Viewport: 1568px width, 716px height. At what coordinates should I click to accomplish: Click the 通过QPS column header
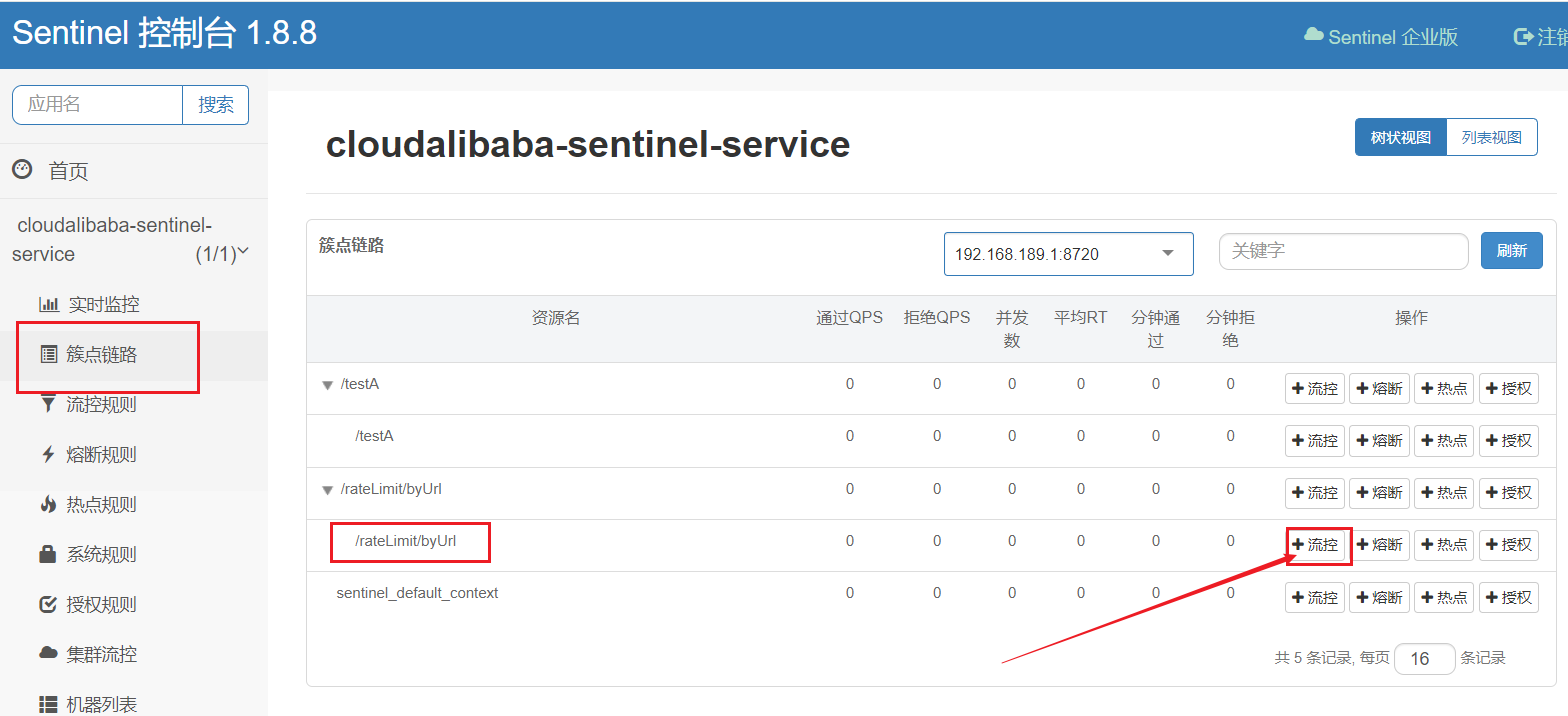pos(849,318)
